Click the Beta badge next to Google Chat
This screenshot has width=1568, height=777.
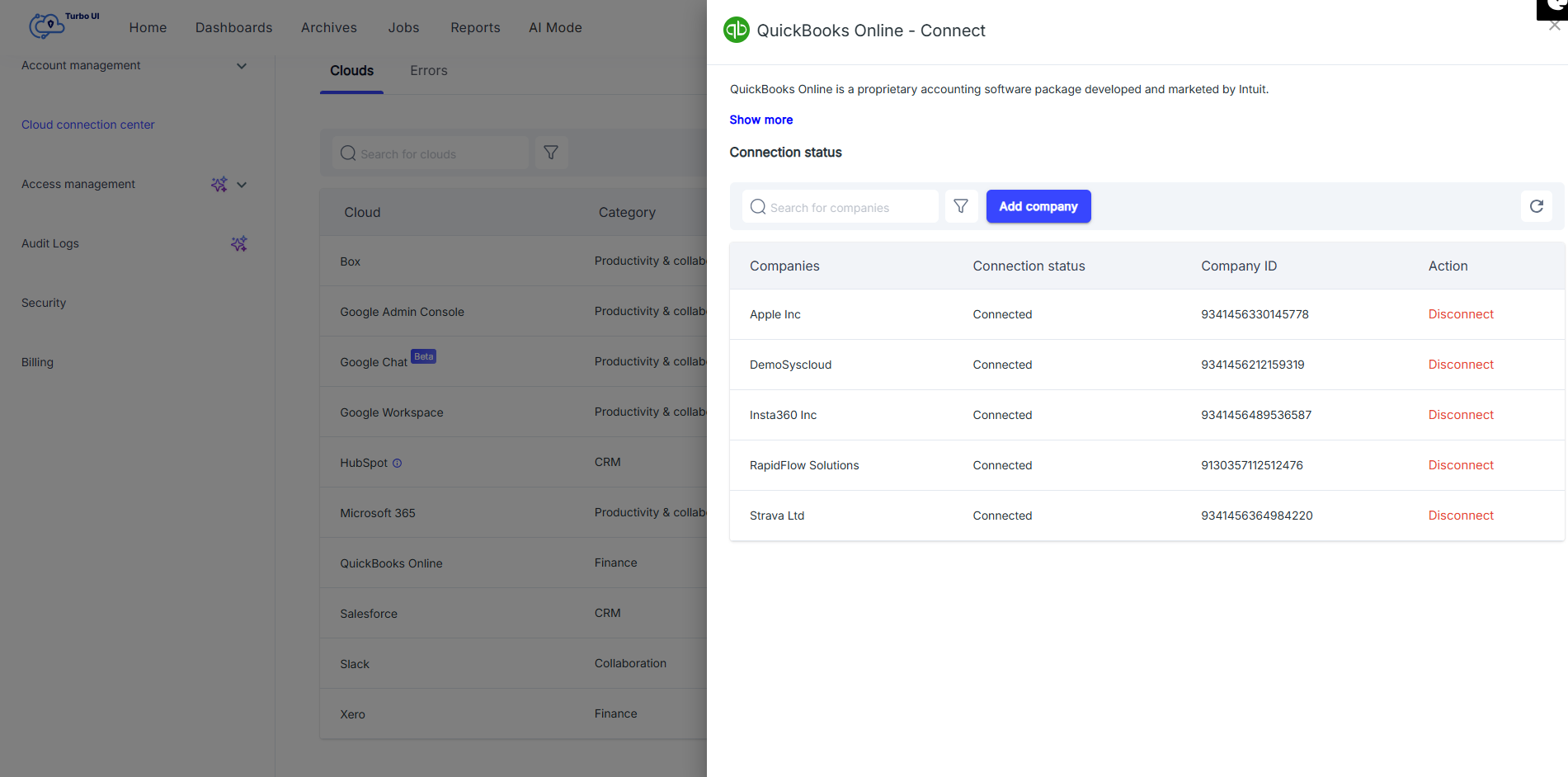(x=423, y=356)
